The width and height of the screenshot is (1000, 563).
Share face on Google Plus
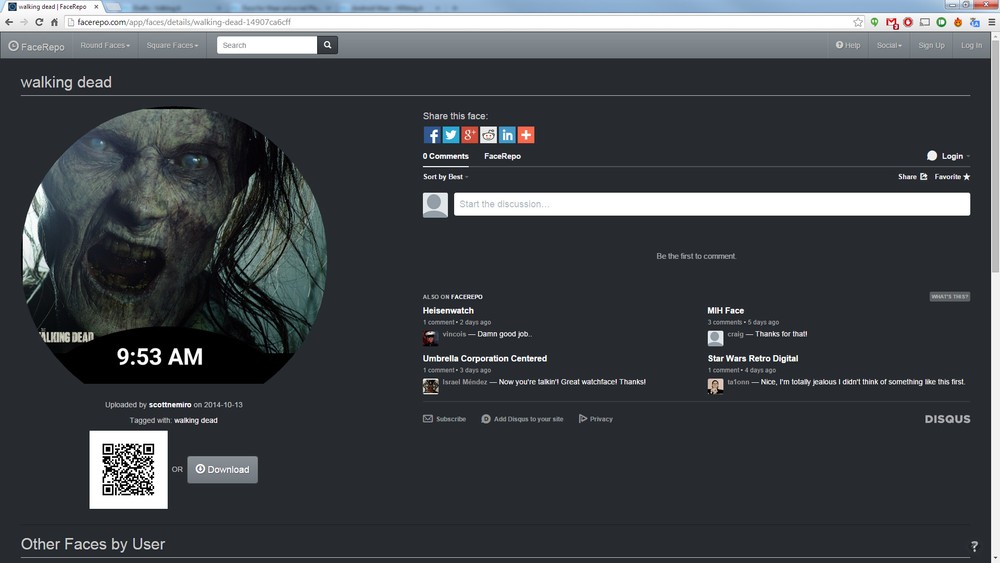(469, 135)
